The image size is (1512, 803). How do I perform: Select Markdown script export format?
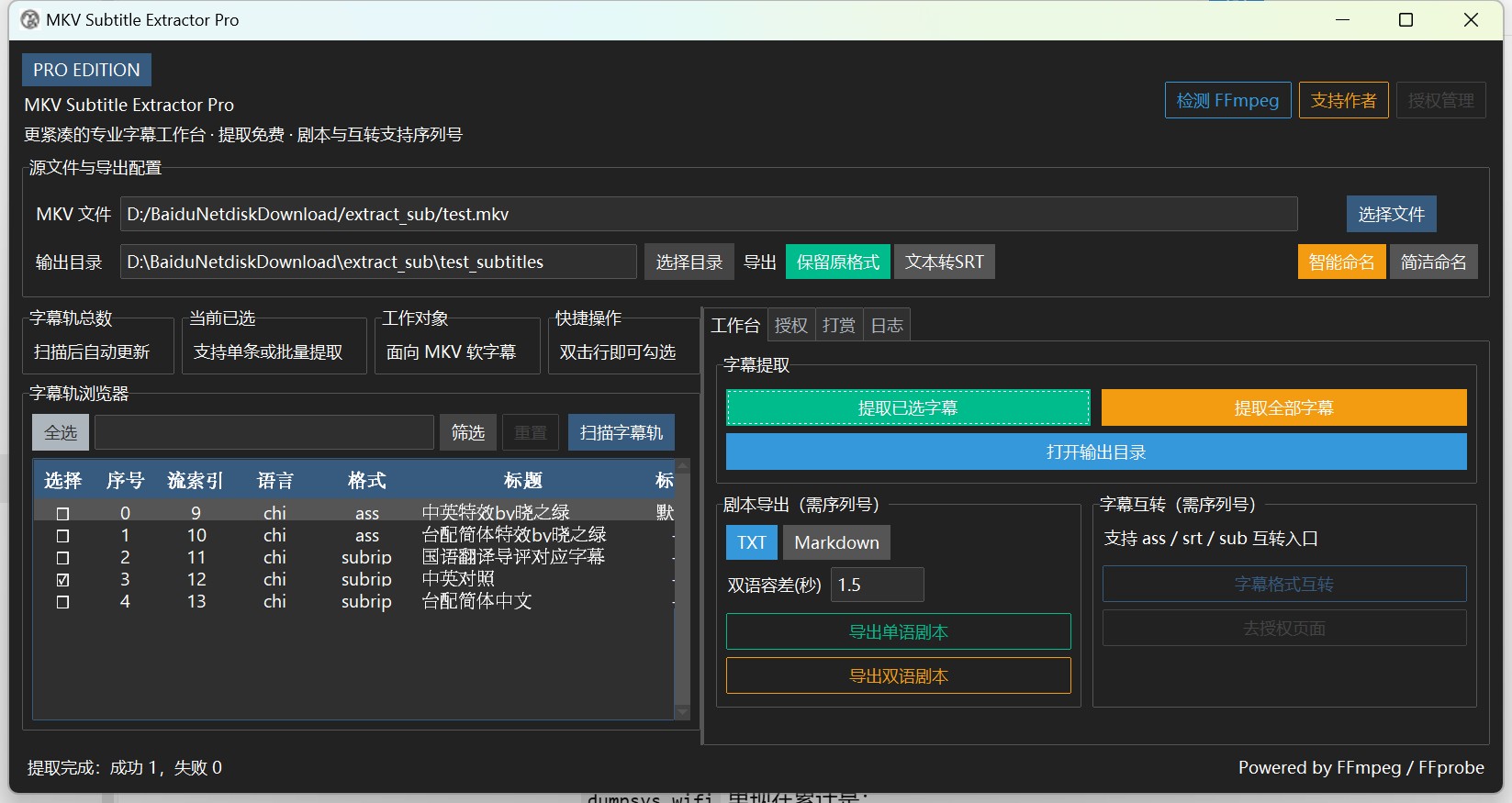(835, 543)
